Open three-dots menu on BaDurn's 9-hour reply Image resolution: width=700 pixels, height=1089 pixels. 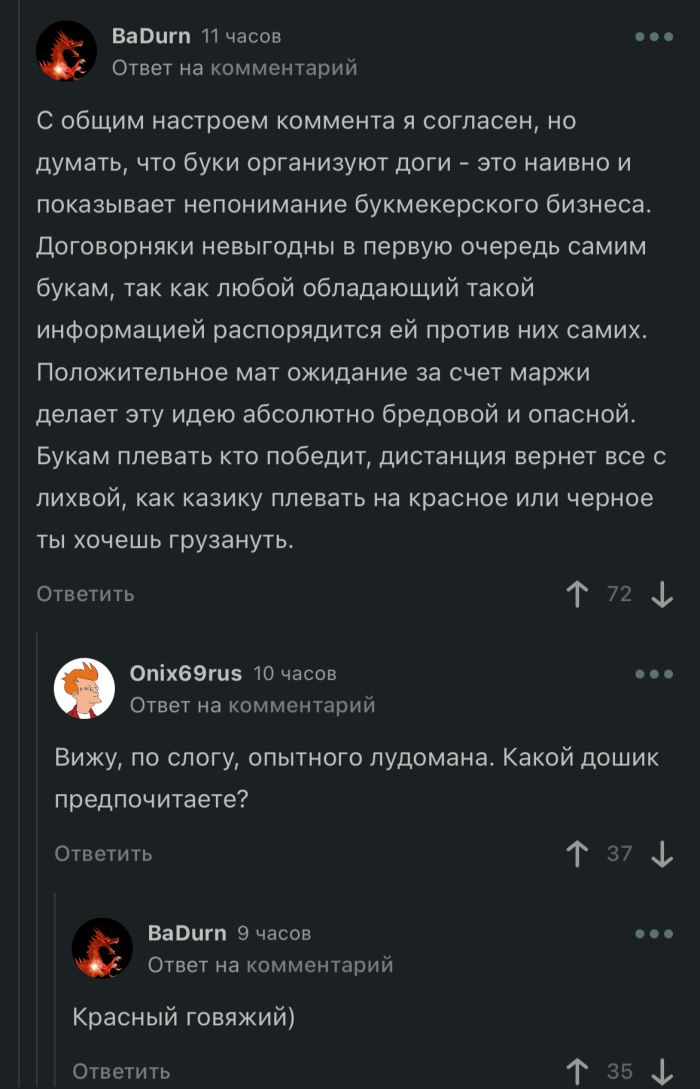(x=654, y=934)
